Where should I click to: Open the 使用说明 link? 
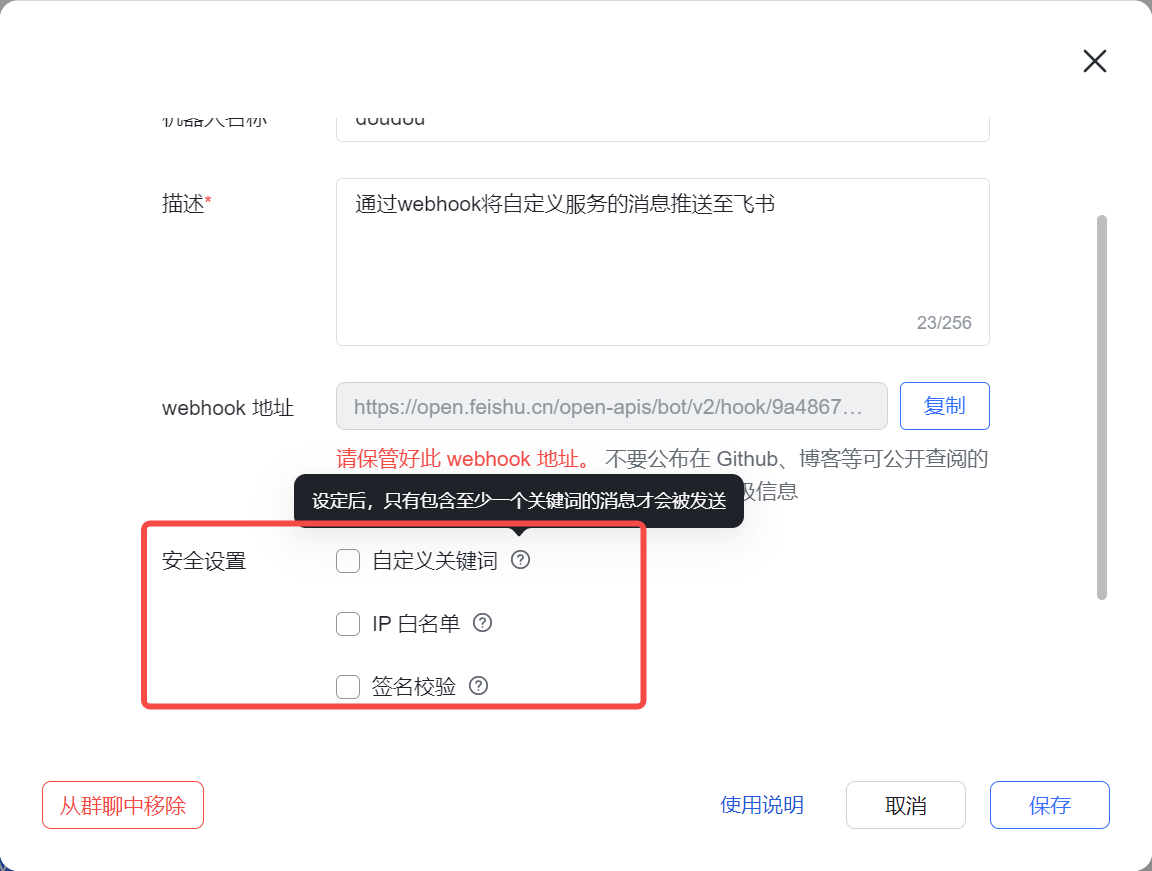tap(762, 805)
